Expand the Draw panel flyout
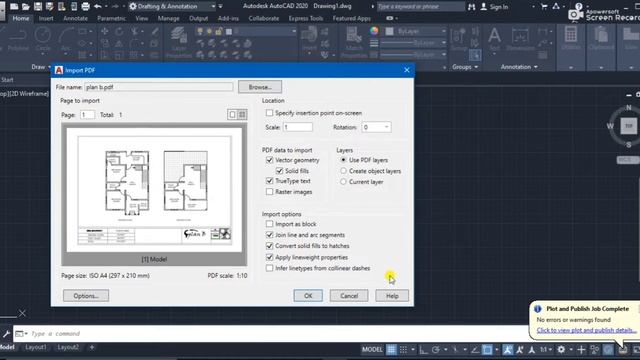The height and width of the screenshot is (360, 640). tap(40, 67)
